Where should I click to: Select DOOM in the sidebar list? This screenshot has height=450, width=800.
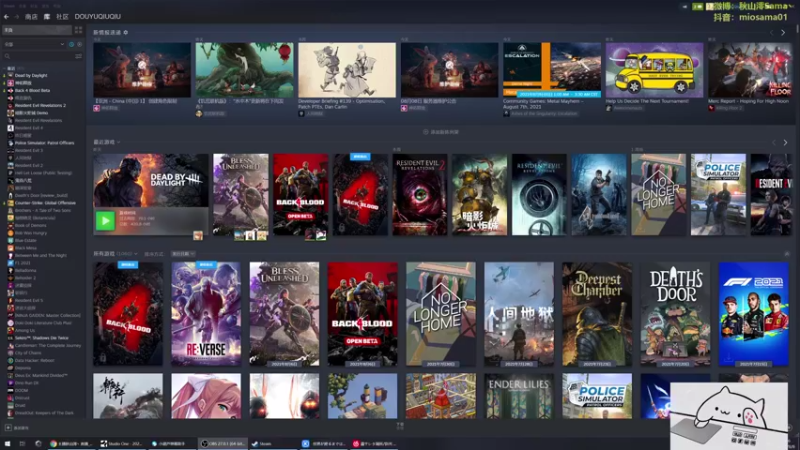click(x=21, y=390)
